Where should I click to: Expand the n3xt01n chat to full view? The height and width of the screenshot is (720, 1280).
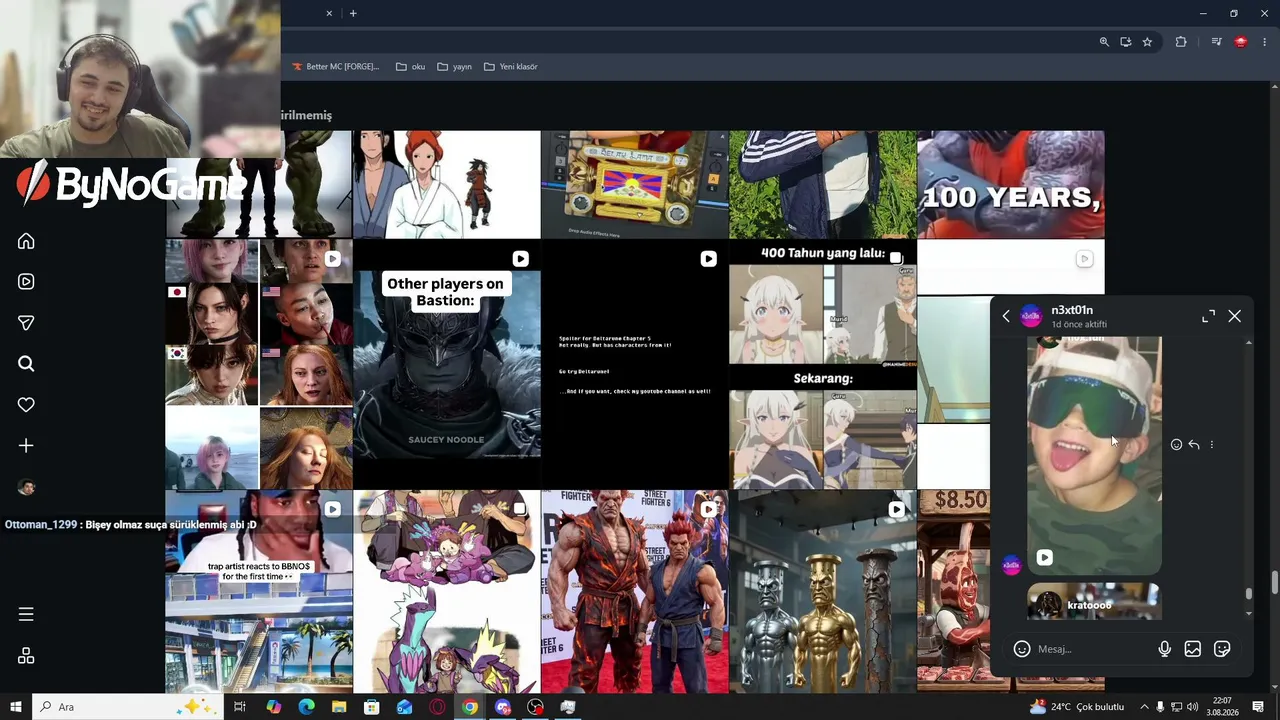click(1208, 316)
